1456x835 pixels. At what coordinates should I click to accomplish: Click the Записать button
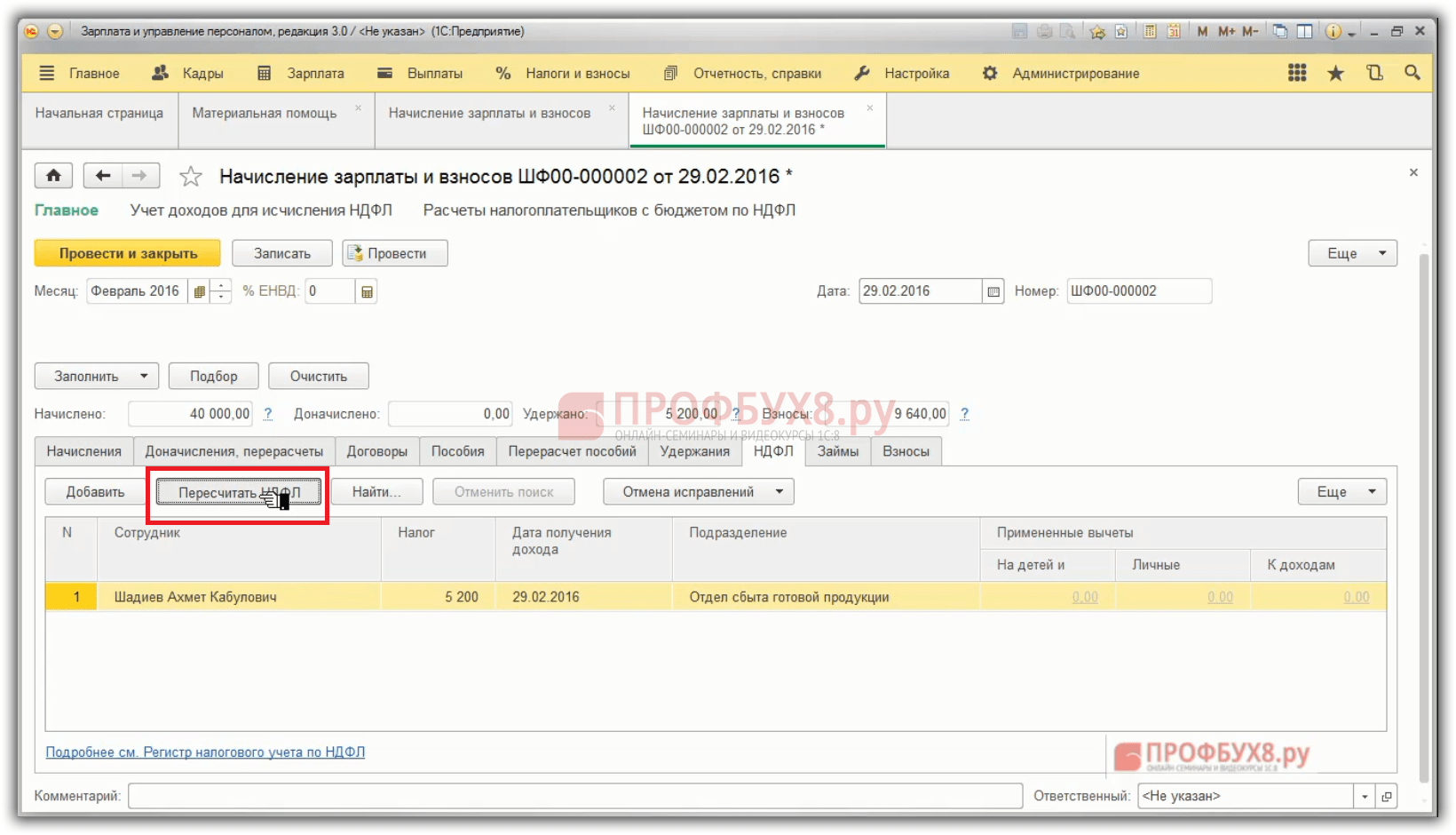[x=282, y=253]
